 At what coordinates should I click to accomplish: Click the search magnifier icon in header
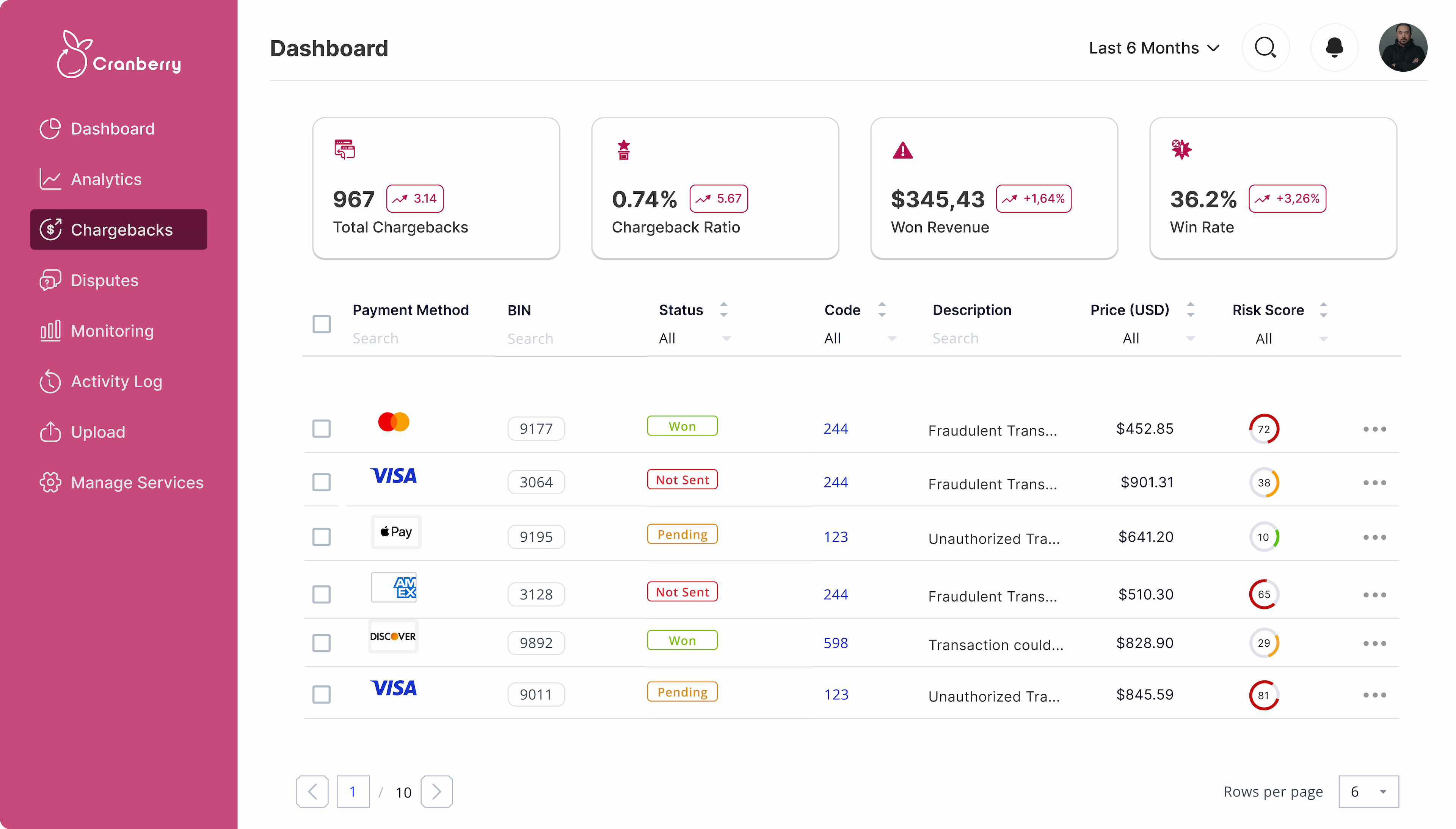pos(1265,48)
